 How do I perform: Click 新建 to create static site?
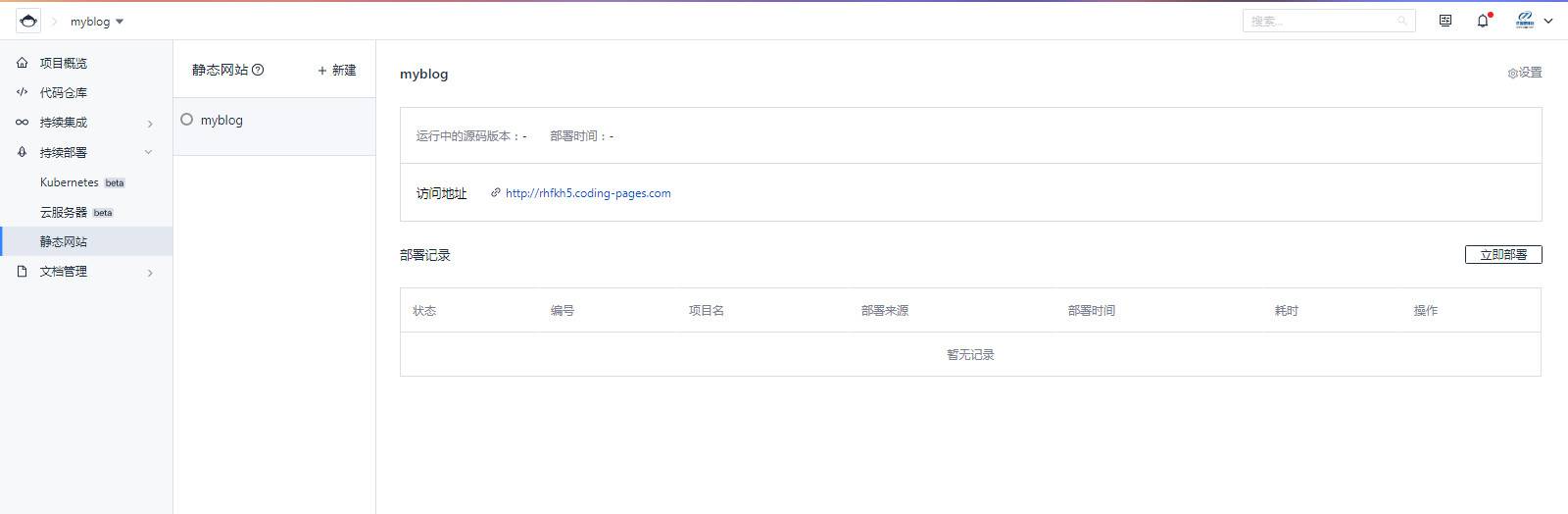pos(336,70)
